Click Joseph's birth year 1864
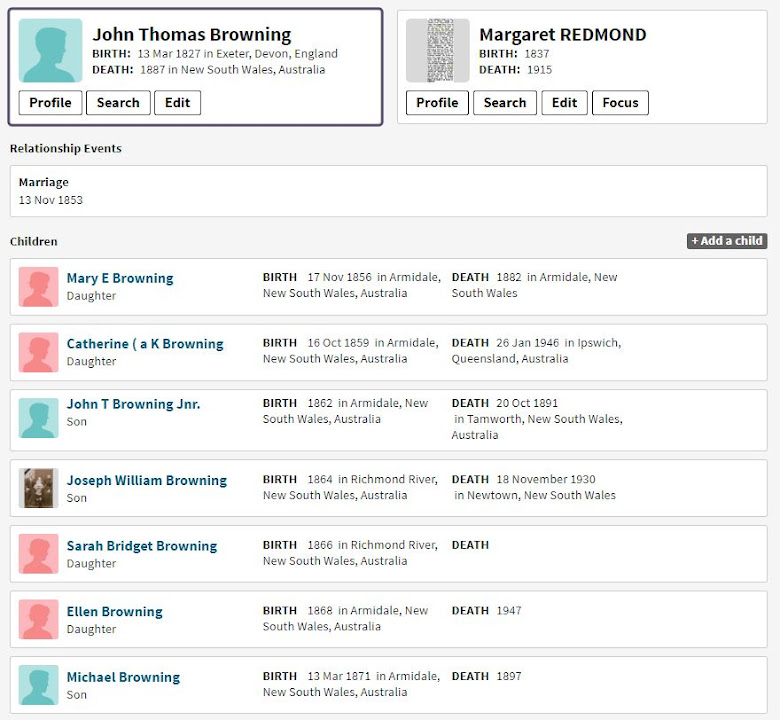Viewport: 780px width, 720px height. point(320,479)
